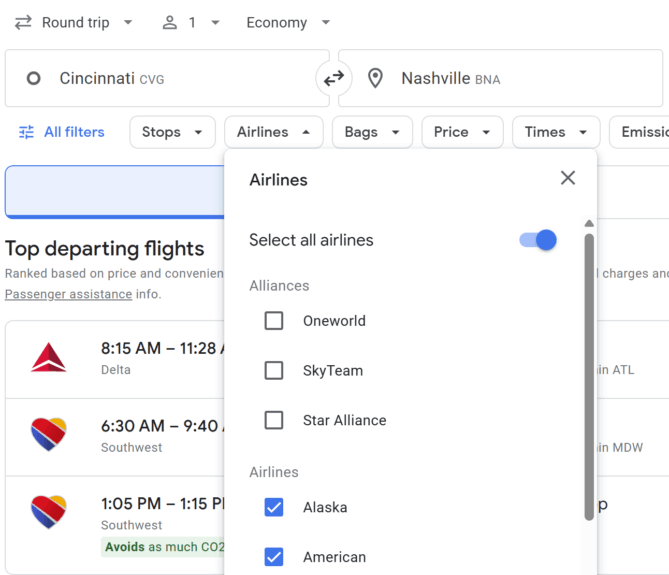The image size is (669, 575).
Task: Select the 6:30 AM Southwest flight
Action: click(x=115, y=437)
